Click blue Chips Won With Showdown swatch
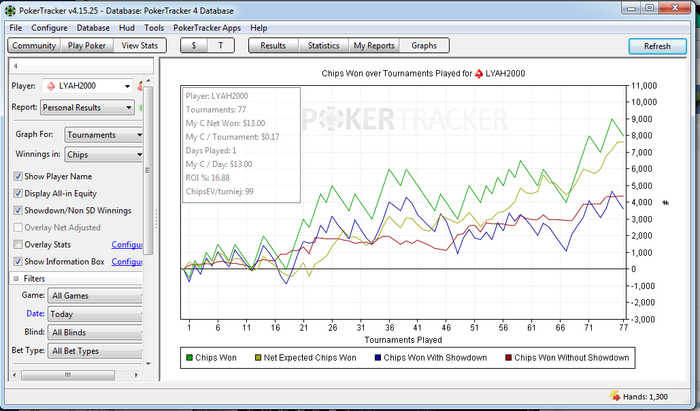The width and height of the screenshot is (700, 411). pos(378,357)
